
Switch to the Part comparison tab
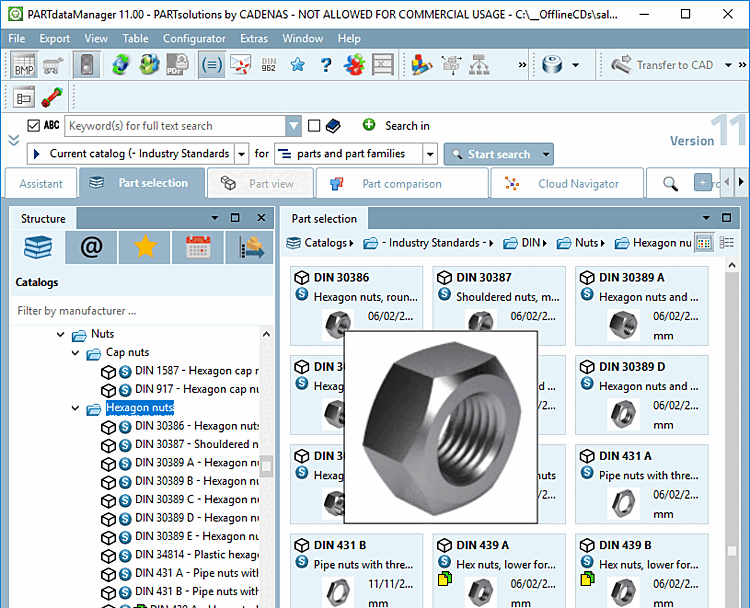click(x=400, y=184)
